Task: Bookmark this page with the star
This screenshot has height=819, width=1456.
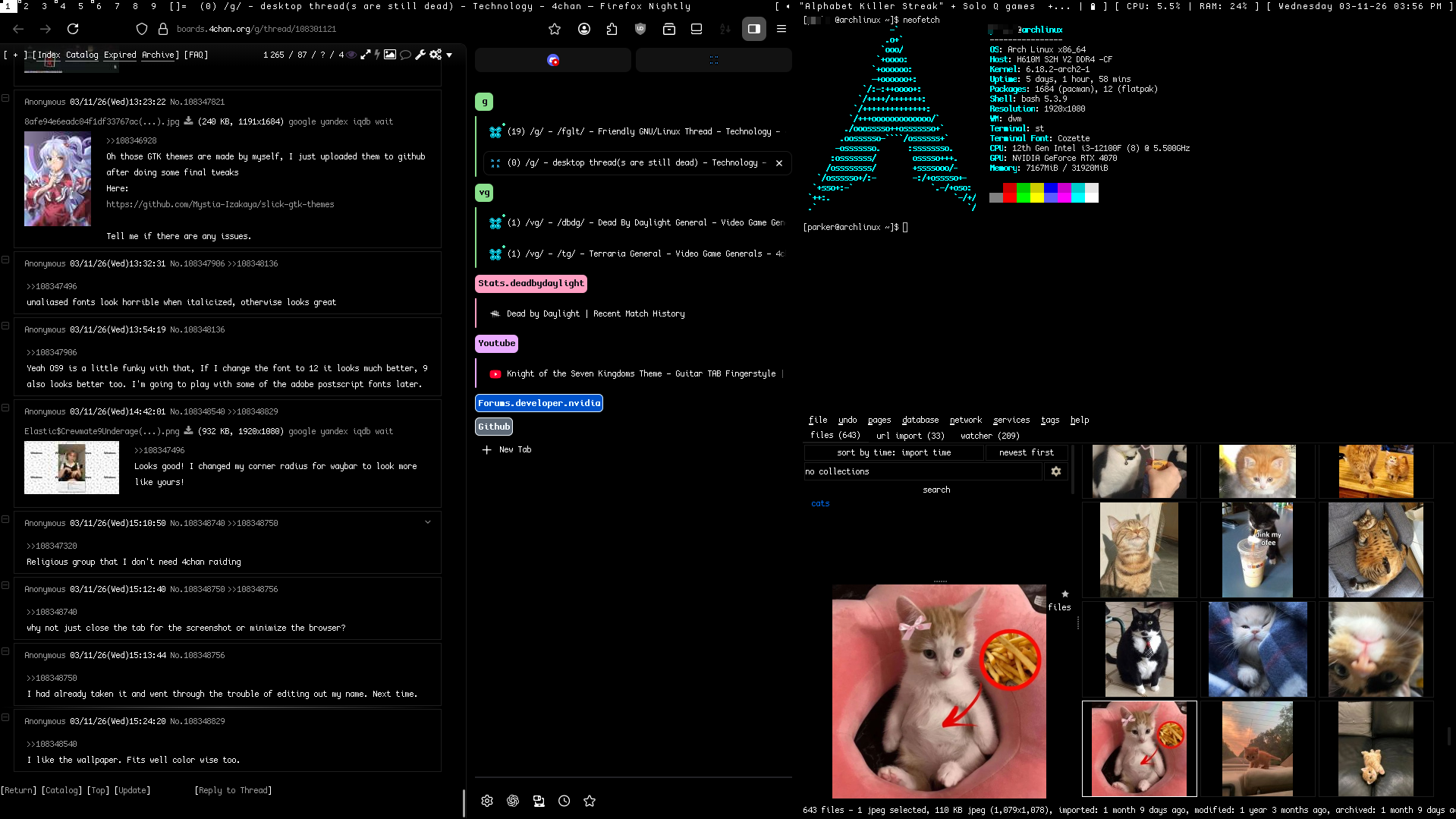Action: (555, 29)
